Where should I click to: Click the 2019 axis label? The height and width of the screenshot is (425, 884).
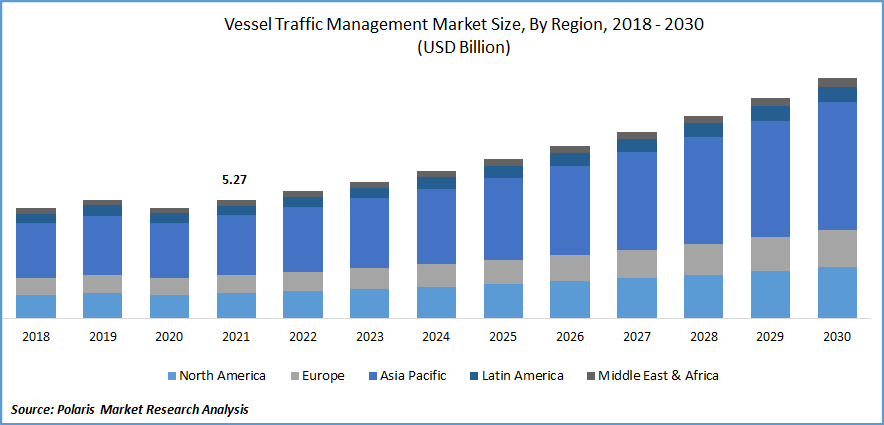click(103, 337)
